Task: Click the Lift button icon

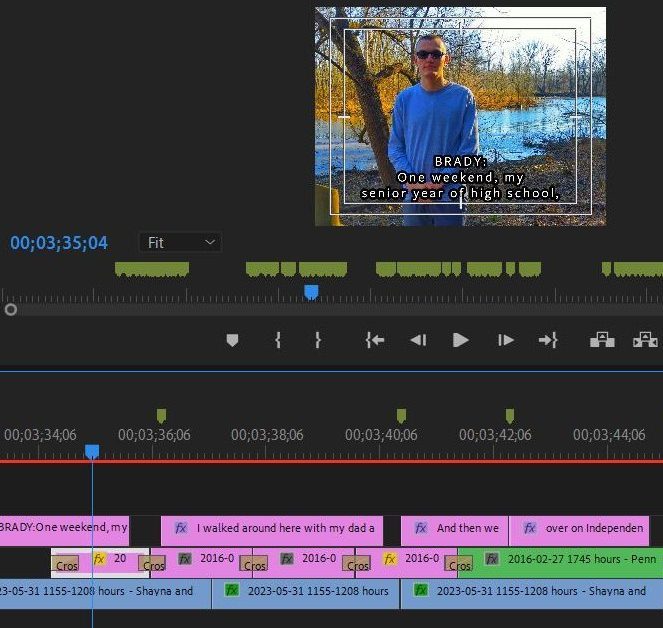Action: 602,340
